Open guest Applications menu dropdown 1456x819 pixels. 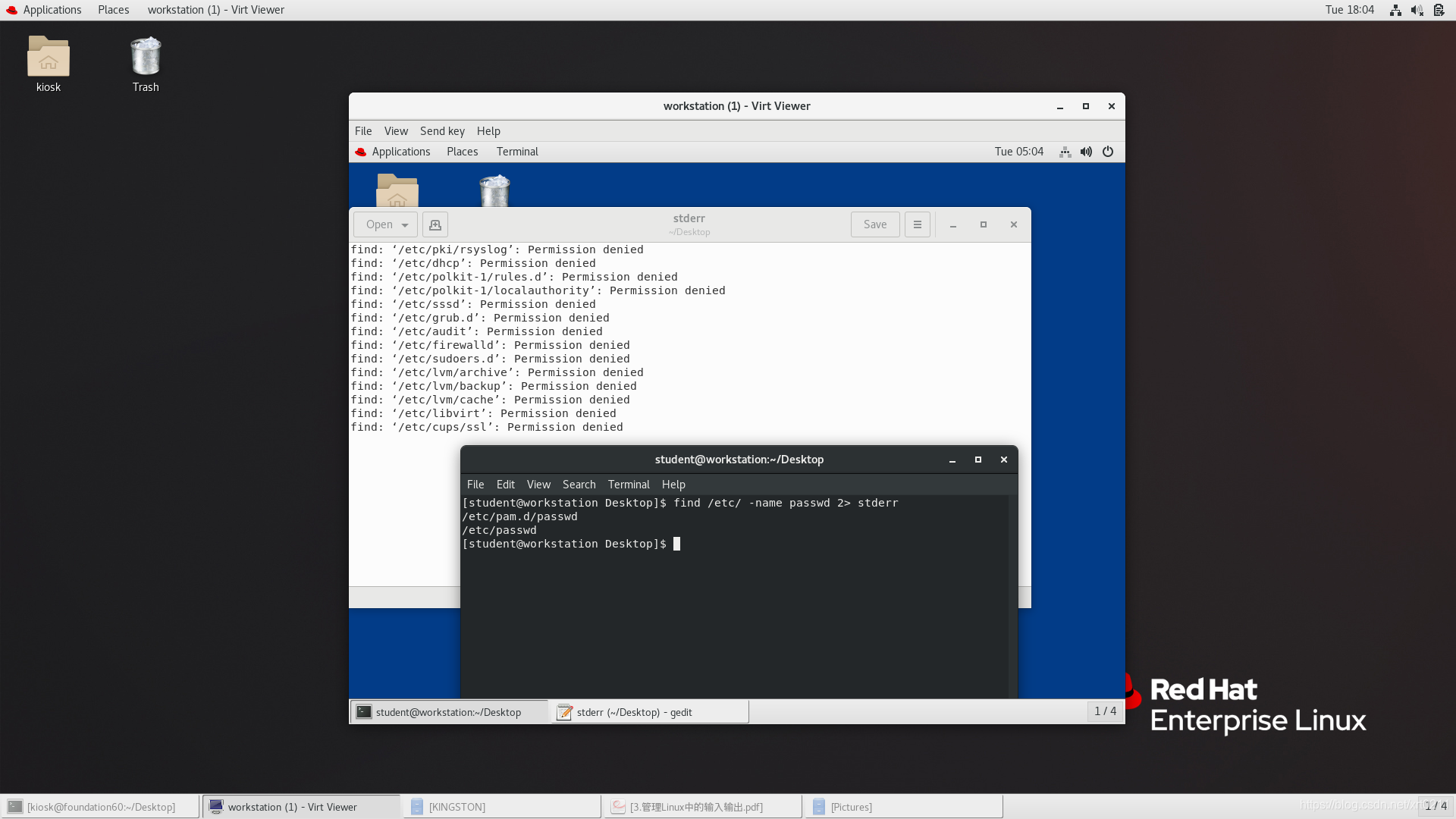(x=400, y=152)
